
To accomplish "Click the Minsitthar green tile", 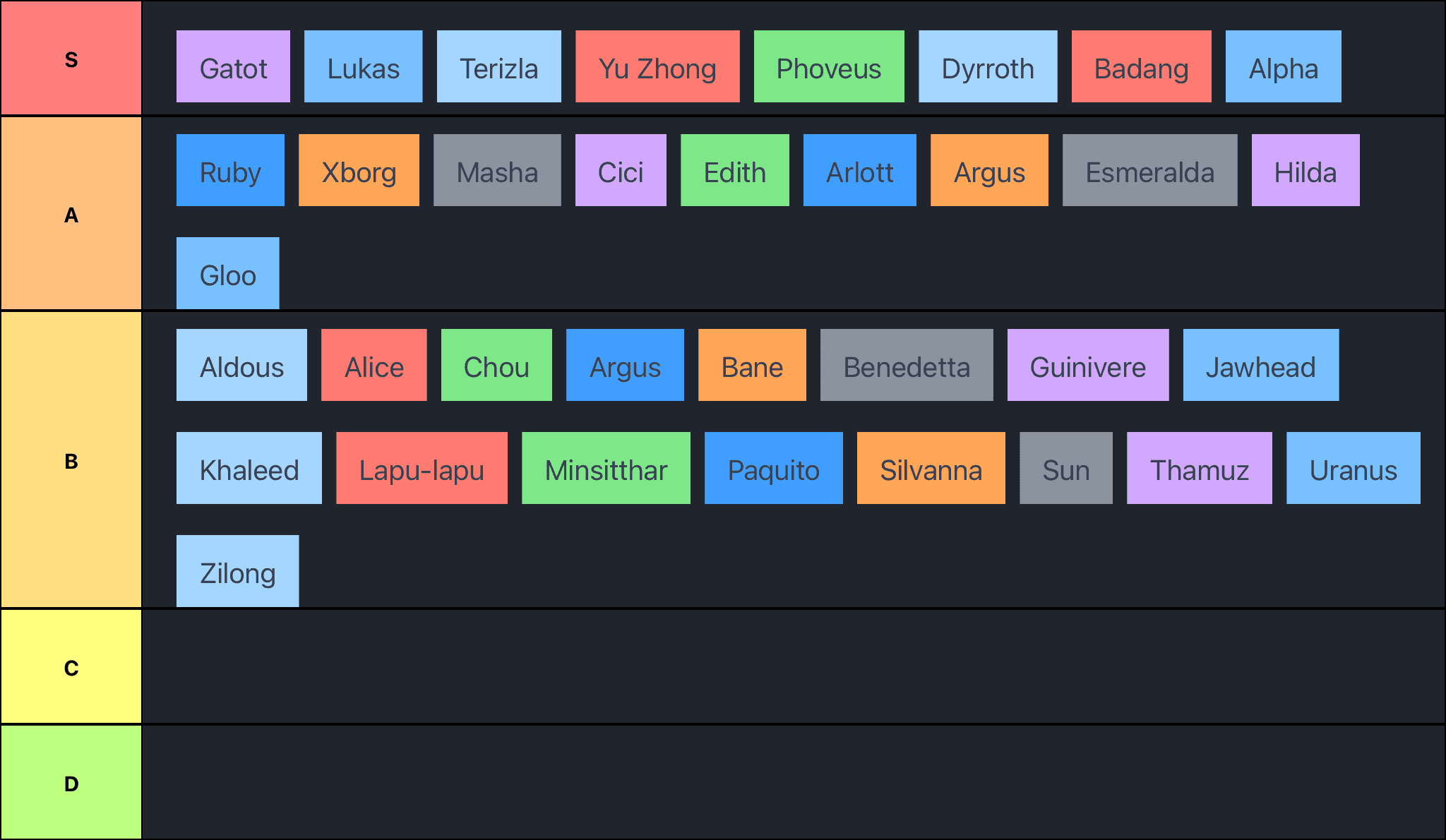I will (606, 468).
